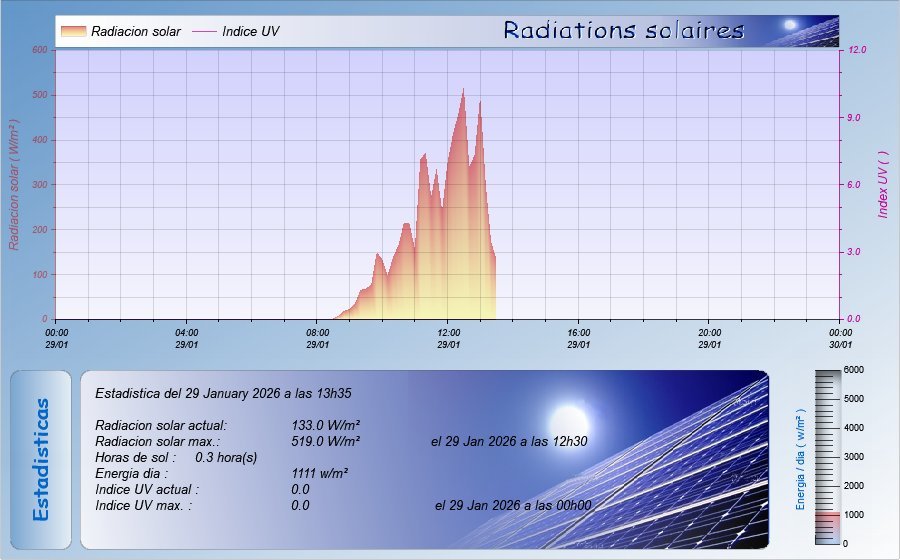Click the glowing sun in the statistics panel
The width and height of the screenshot is (900, 560).
pyautogui.click(x=570, y=417)
